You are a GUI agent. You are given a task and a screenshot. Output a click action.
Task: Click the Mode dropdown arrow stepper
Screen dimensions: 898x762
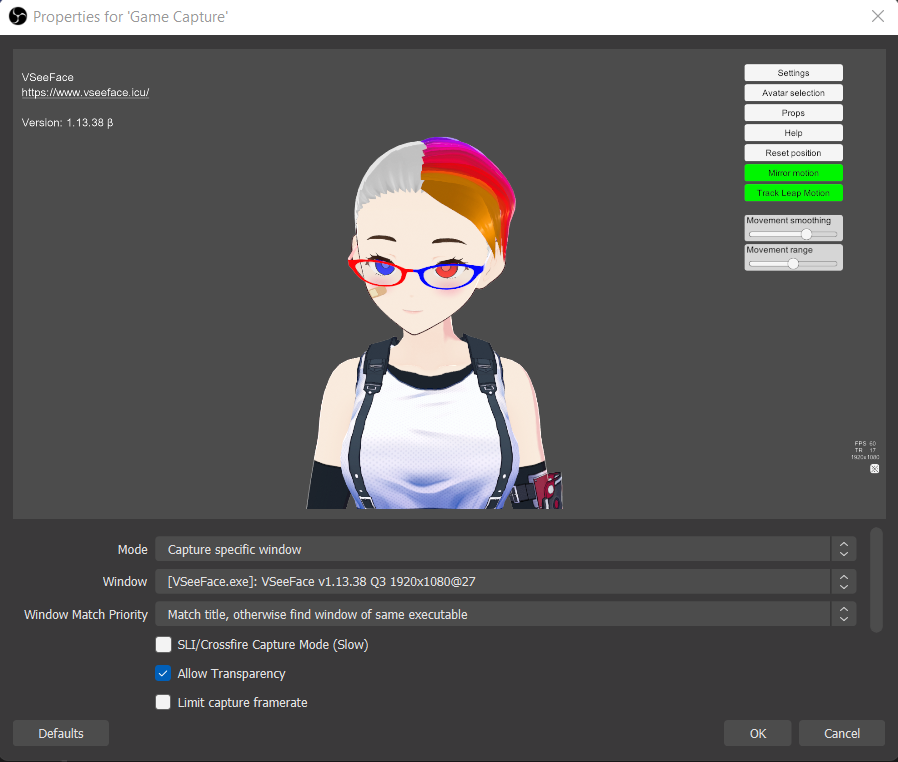(844, 549)
